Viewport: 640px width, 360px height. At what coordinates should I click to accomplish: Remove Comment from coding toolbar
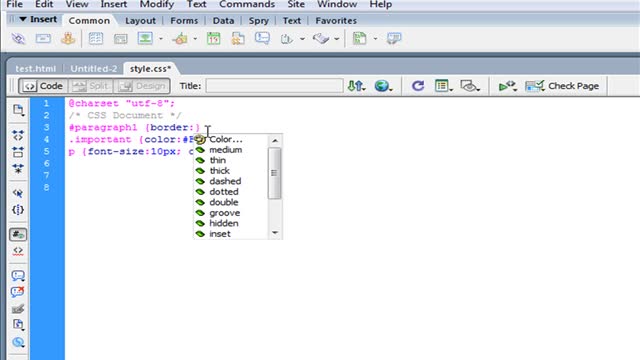tap(18, 292)
